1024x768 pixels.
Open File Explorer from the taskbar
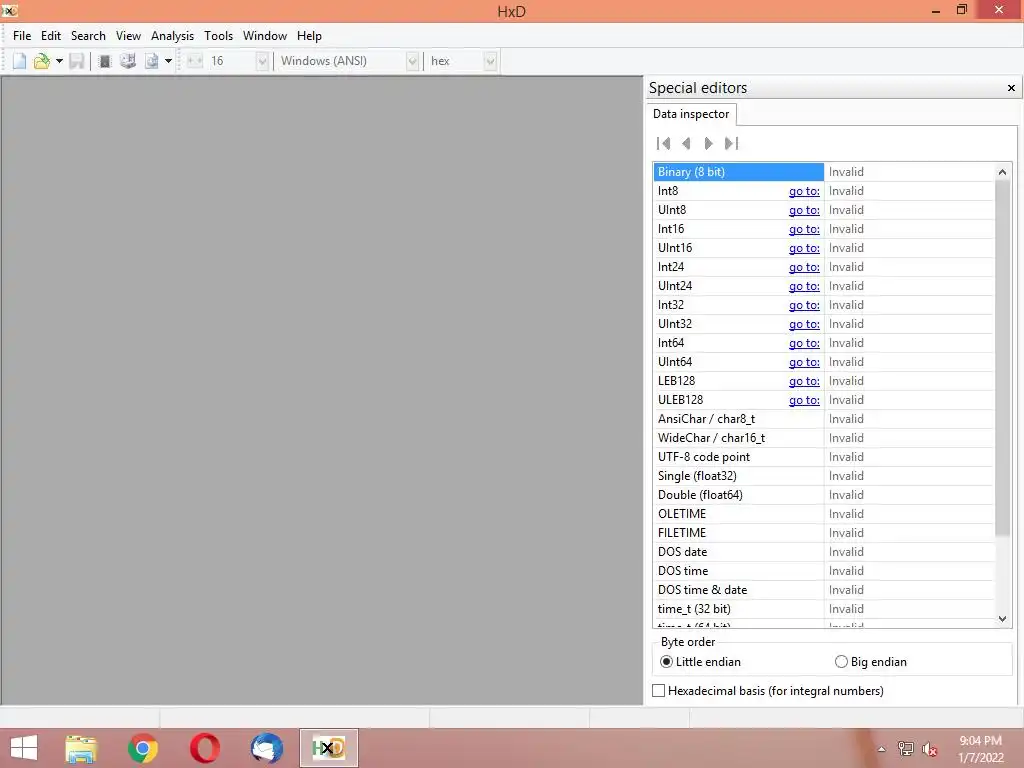[x=81, y=748]
